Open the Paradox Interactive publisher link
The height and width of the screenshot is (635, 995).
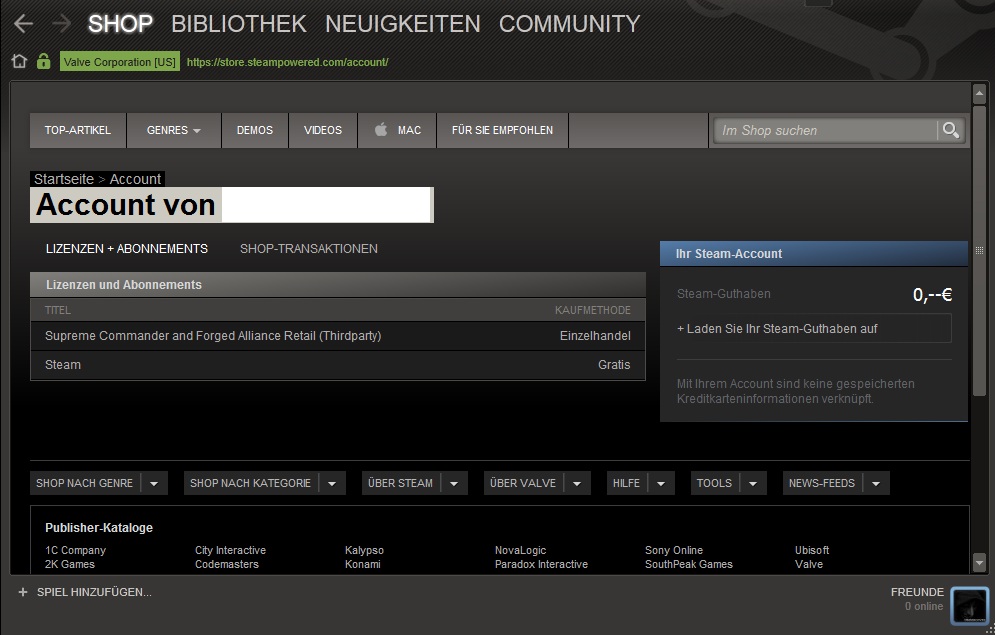[541, 564]
